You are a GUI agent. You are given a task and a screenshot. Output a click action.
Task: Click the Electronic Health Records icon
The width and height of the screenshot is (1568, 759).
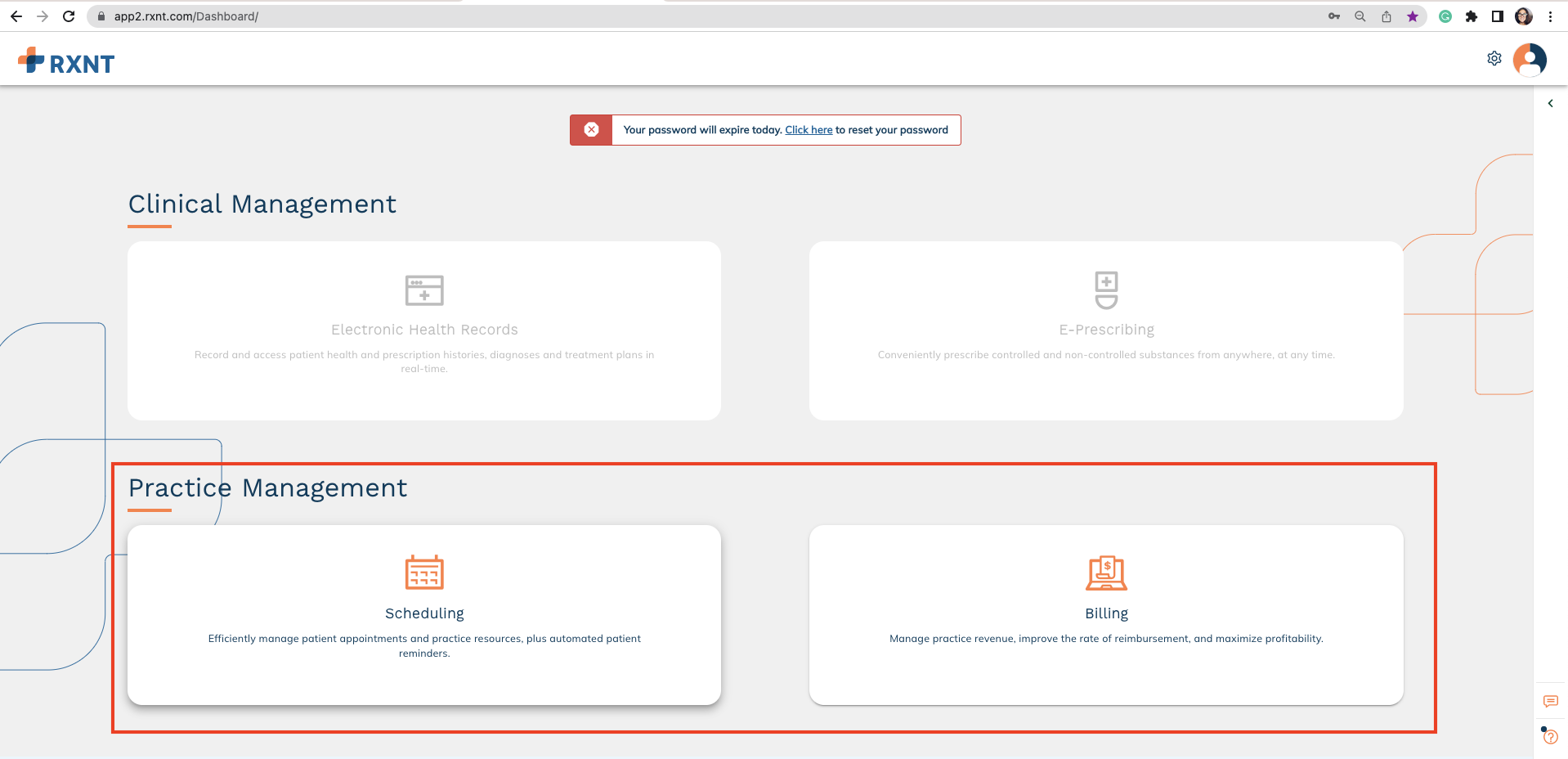424,290
